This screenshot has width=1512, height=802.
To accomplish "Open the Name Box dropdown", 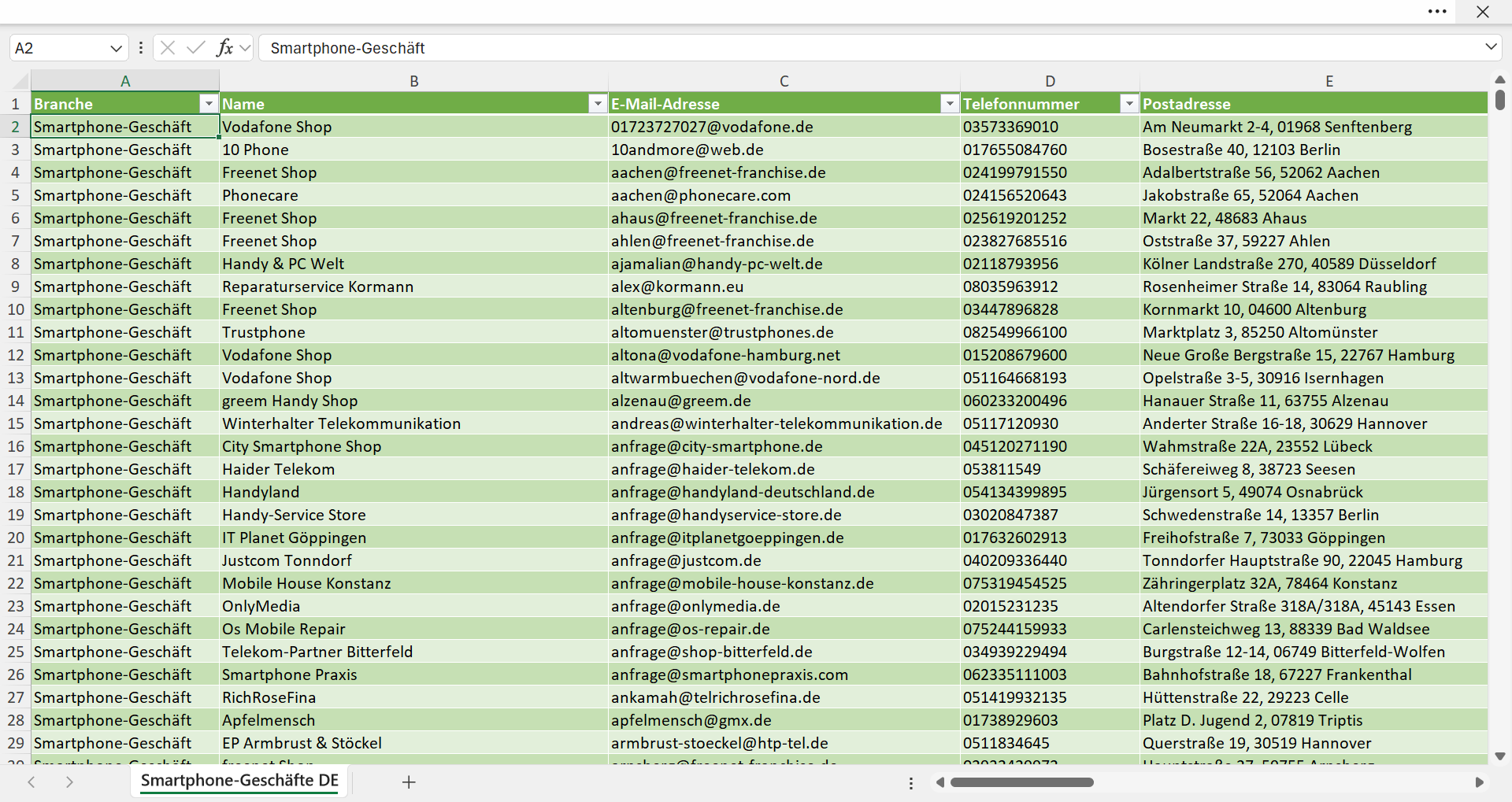I will [117, 48].
